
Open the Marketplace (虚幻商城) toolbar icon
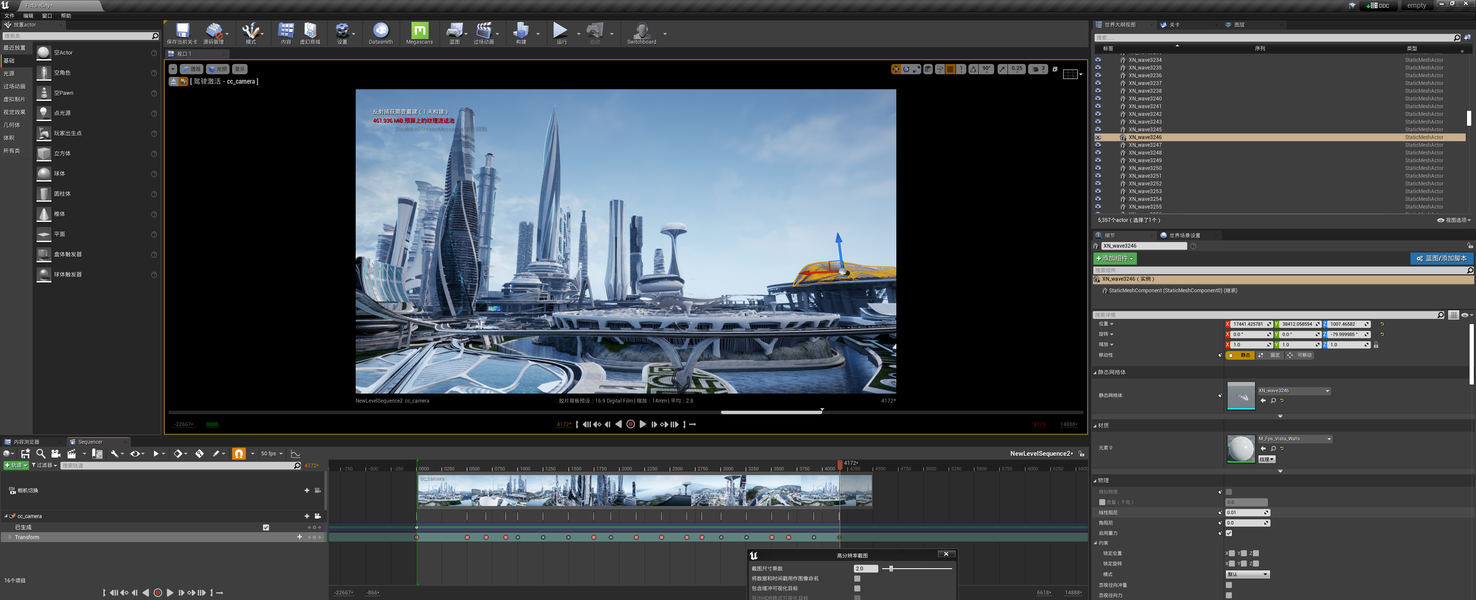311,31
